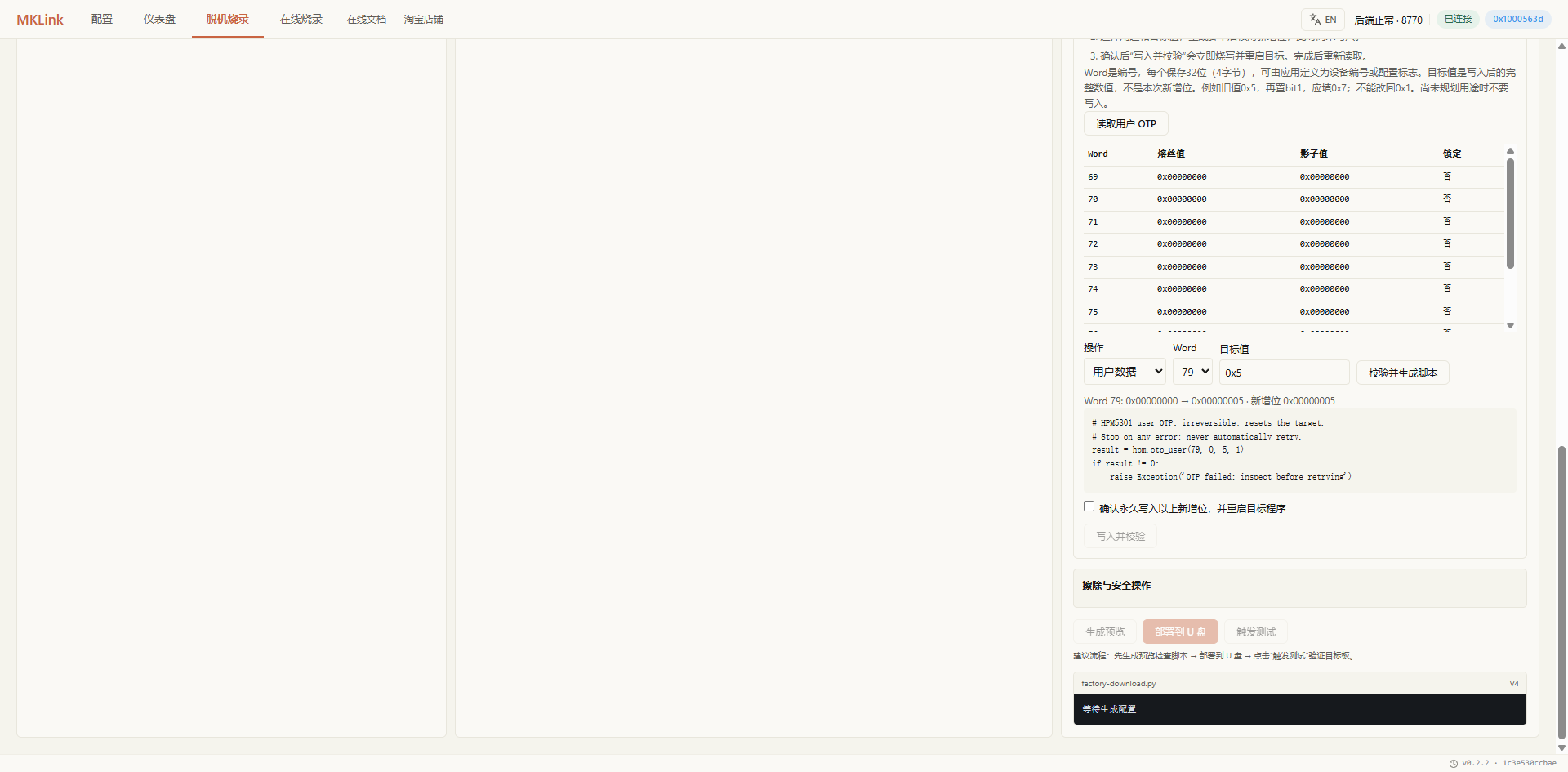
Task: Select row Word 72 in OTP table
Action: 1294,243
